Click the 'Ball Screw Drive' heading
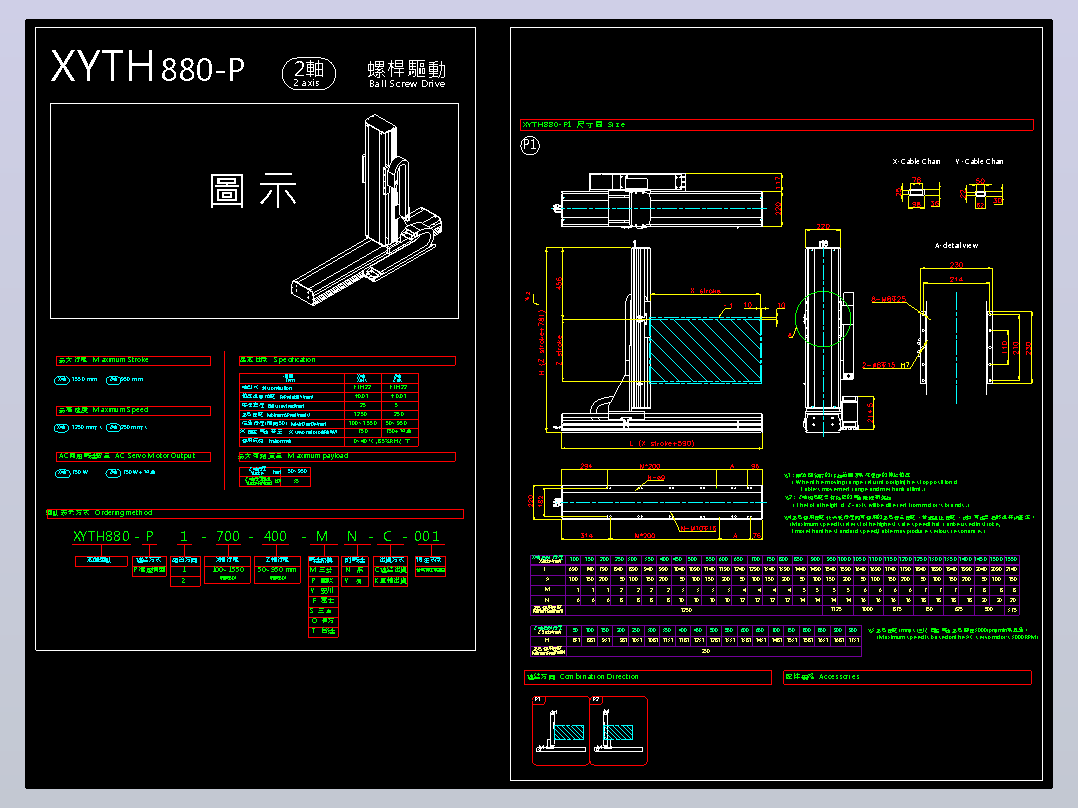Viewport: 1078px width, 808px height. tap(407, 84)
